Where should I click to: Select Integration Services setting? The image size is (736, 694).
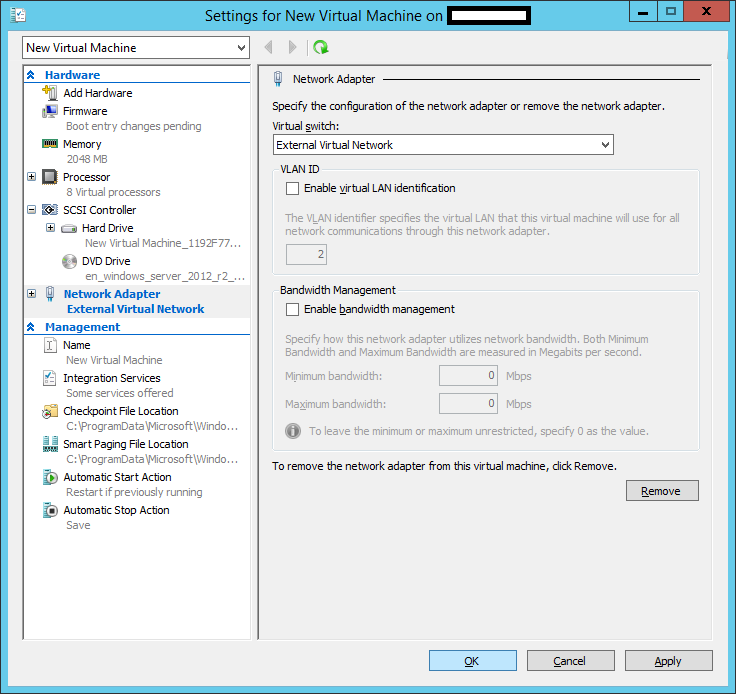click(112, 378)
